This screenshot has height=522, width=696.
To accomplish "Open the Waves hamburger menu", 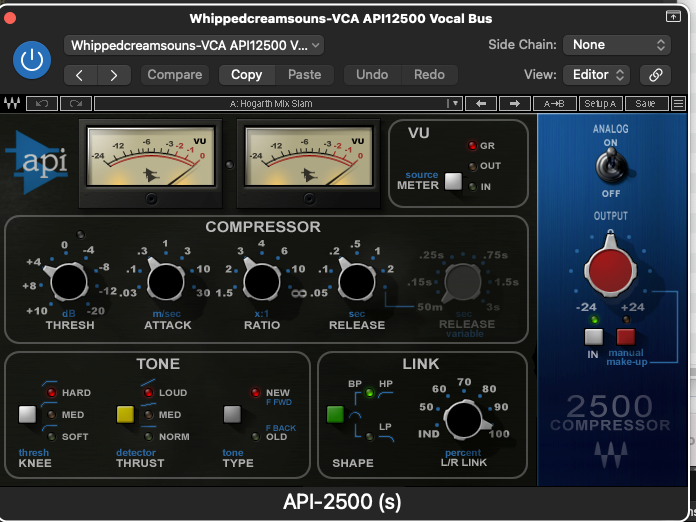I will [678, 103].
